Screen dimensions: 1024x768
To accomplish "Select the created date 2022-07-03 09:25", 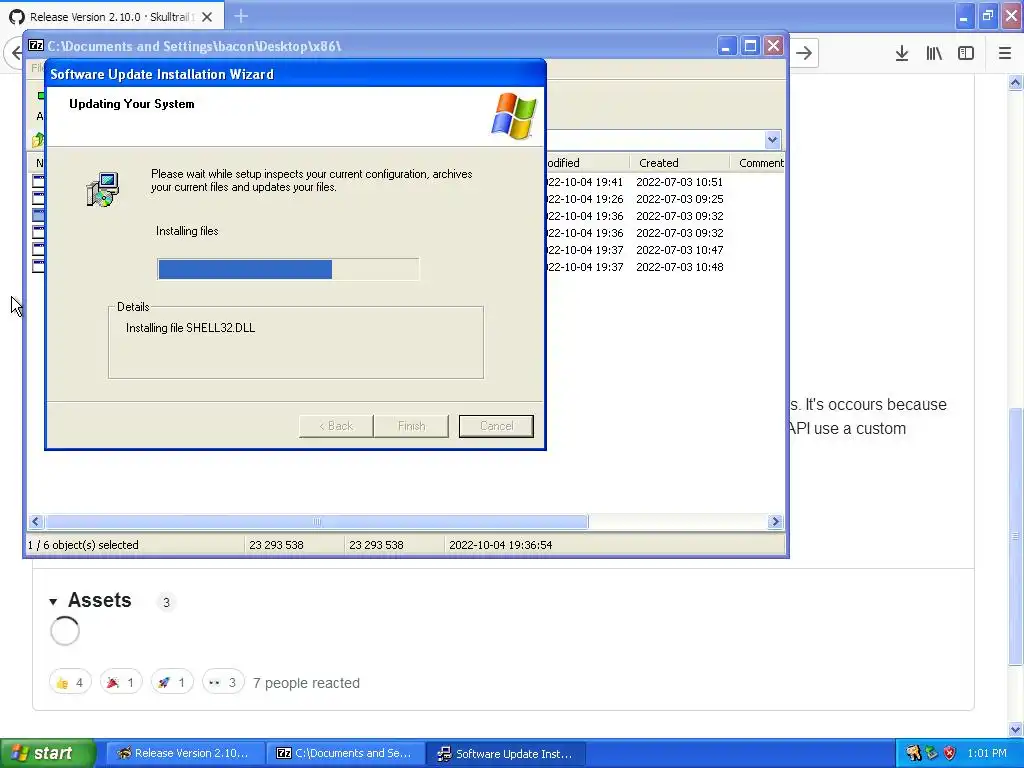I will point(679,199).
